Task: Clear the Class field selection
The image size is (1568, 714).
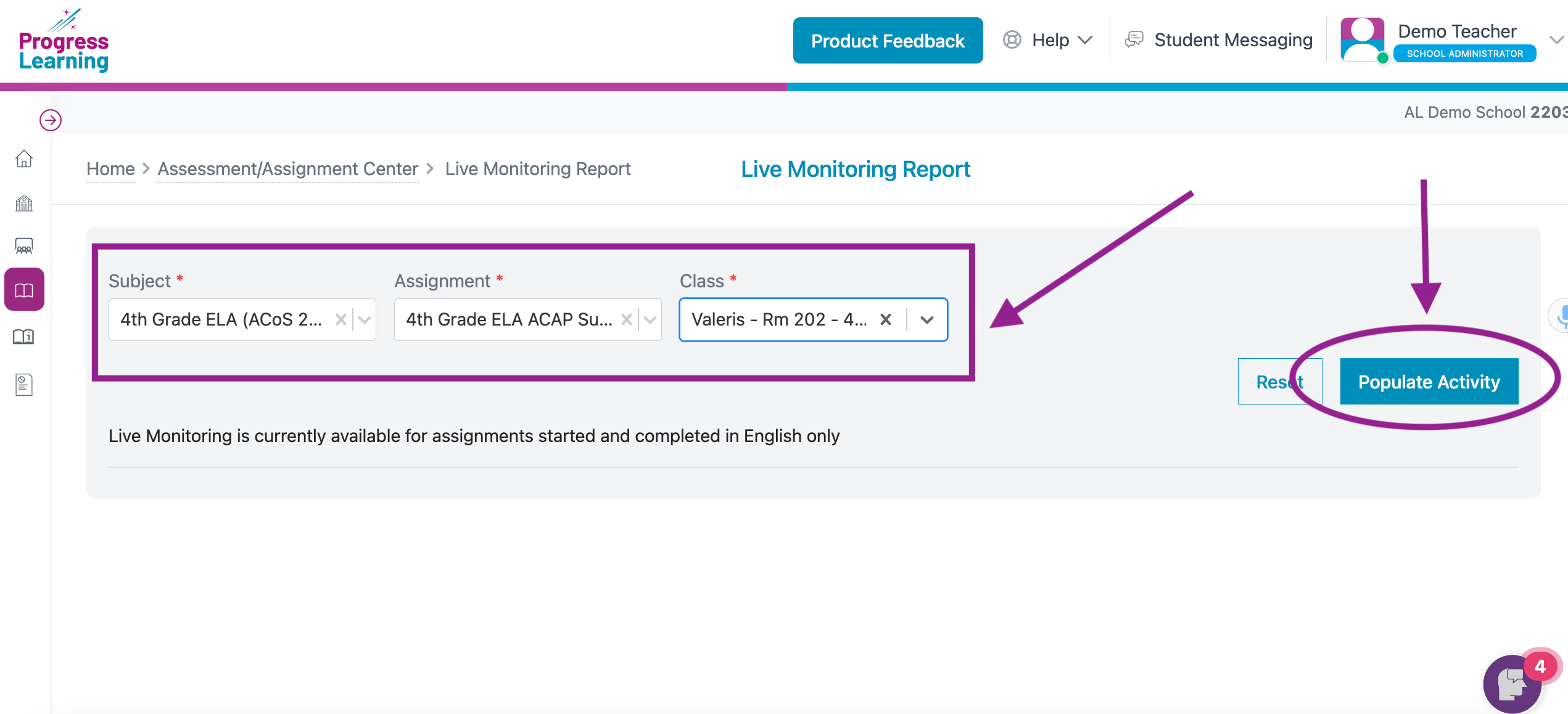Action: click(x=885, y=319)
